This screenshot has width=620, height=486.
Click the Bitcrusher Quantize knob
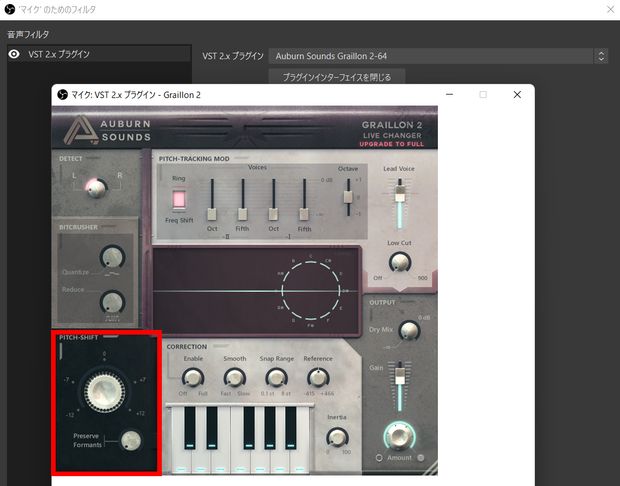pyautogui.click(x=112, y=257)
